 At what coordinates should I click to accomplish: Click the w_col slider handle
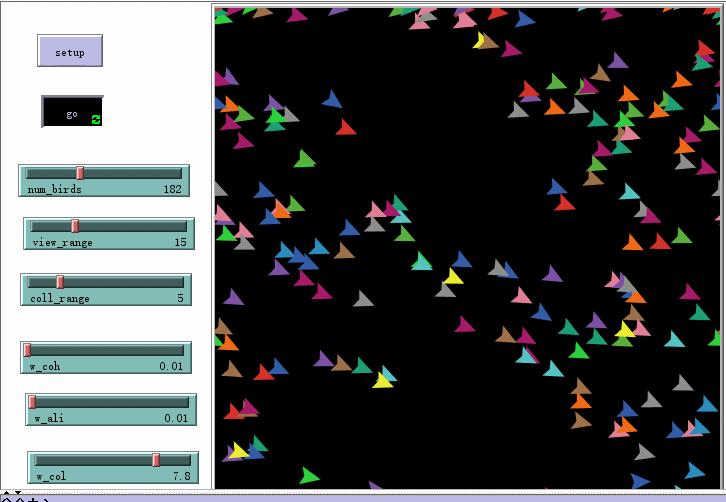click(156, 460)
